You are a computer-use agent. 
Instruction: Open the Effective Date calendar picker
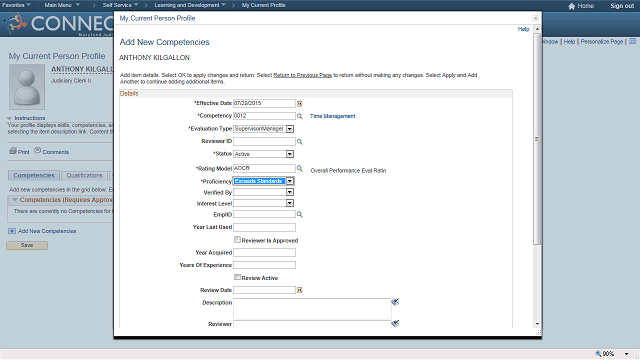(300, 104)
